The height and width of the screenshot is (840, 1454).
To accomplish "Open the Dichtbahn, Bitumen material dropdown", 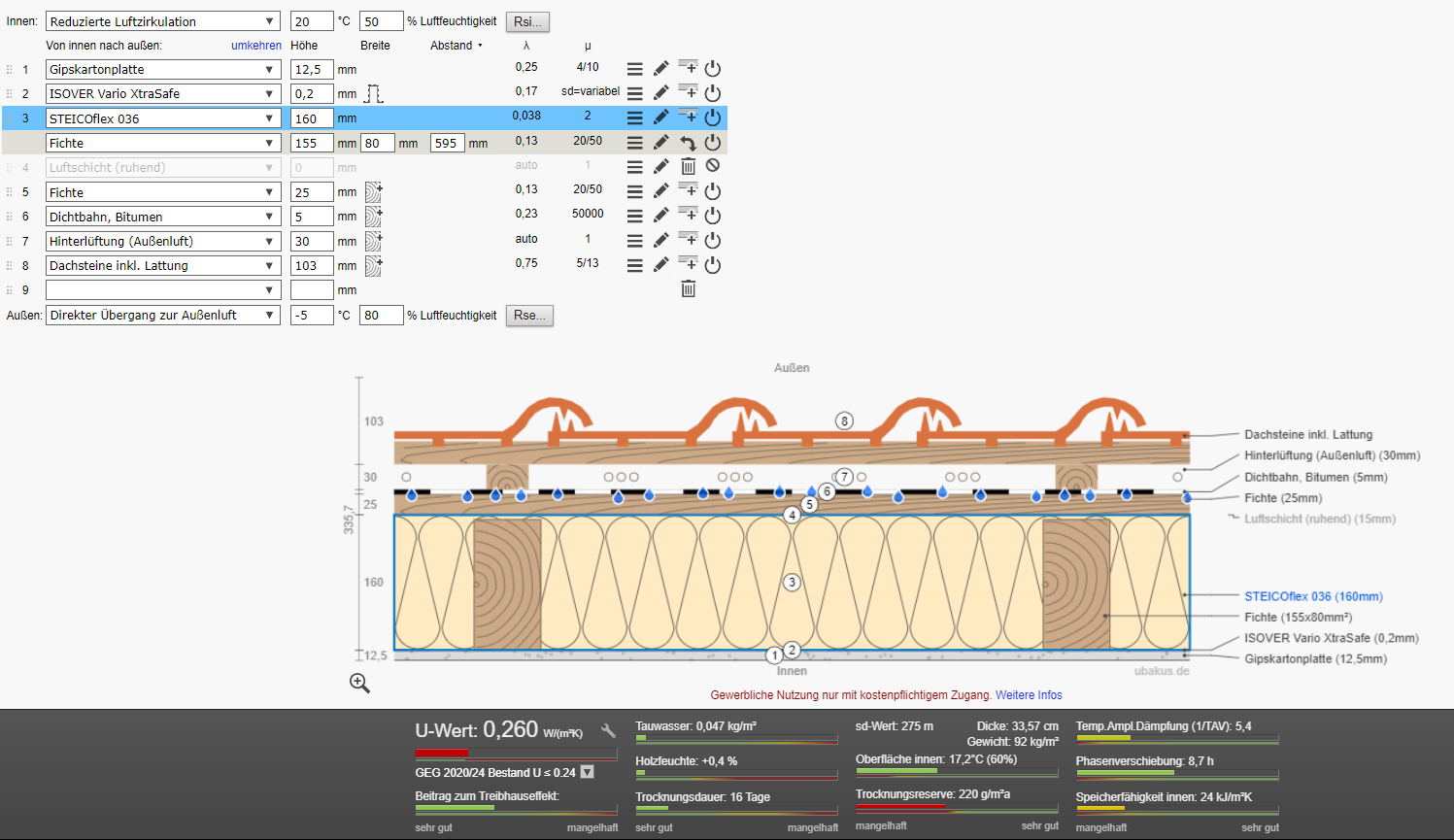I will click(x=163, y=217).
